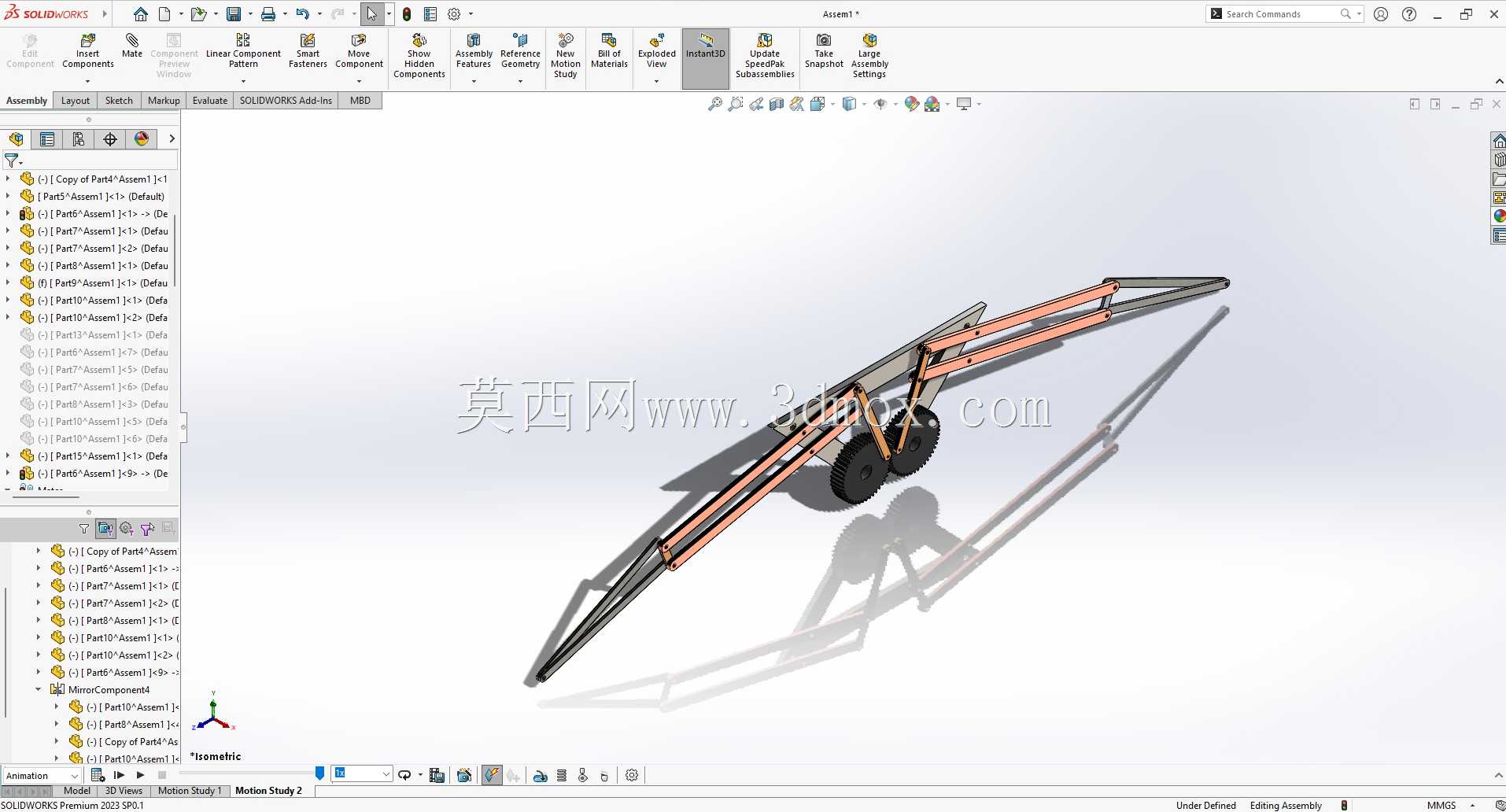The image size is (1506, 812).
Task: Open the Section View tool
Action: click(x=777, y=104)
